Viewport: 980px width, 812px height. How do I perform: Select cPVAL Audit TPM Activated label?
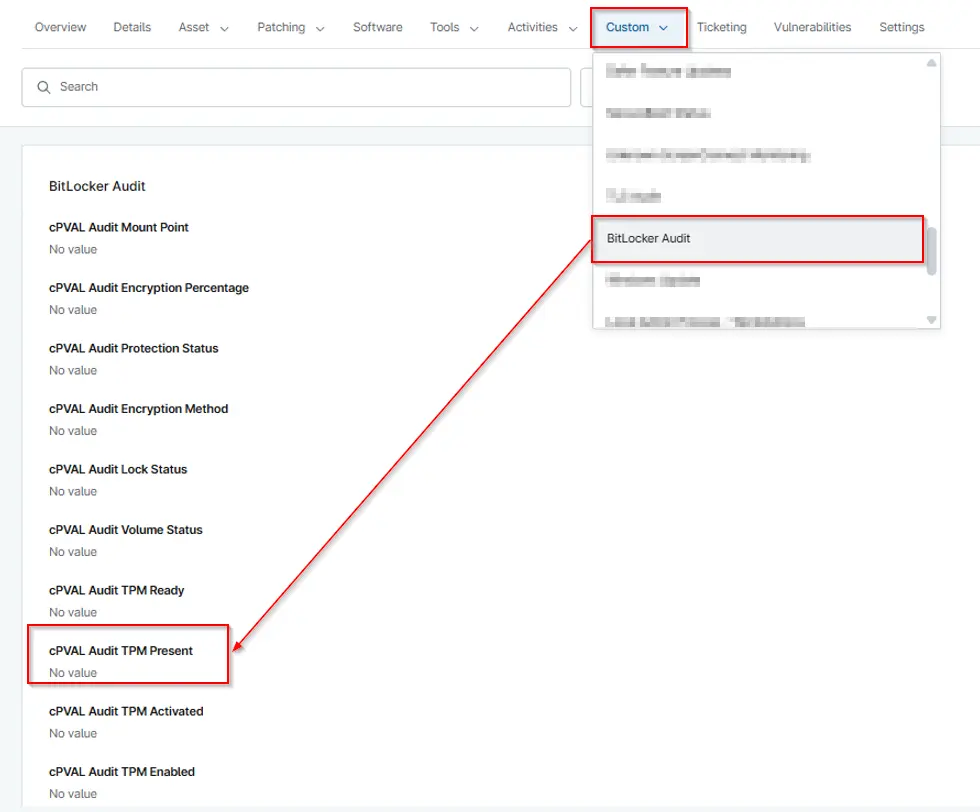pos(126,711)
